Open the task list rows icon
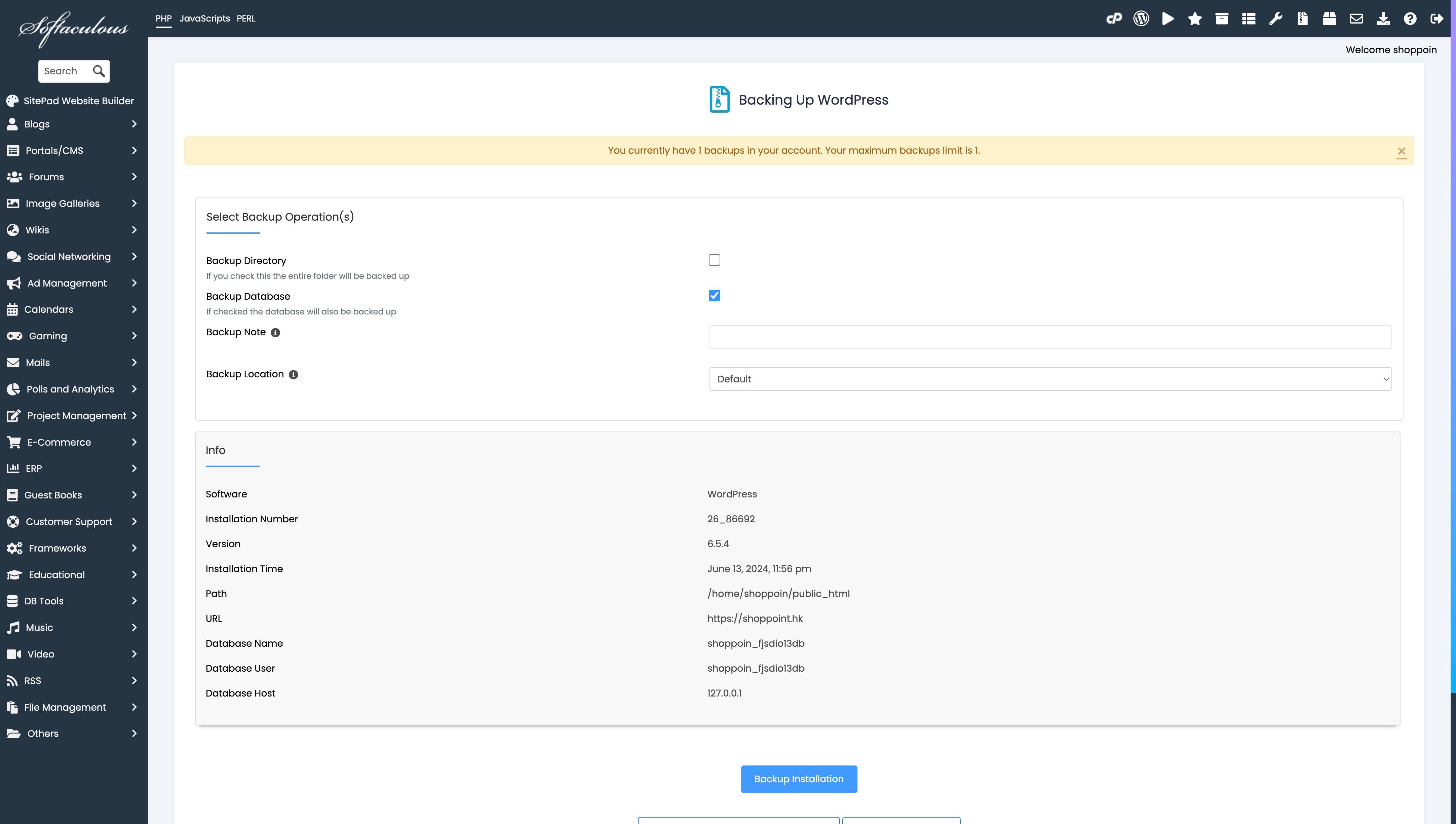The height and width of the screenshot is (824, 1456). pos(1249,19)
